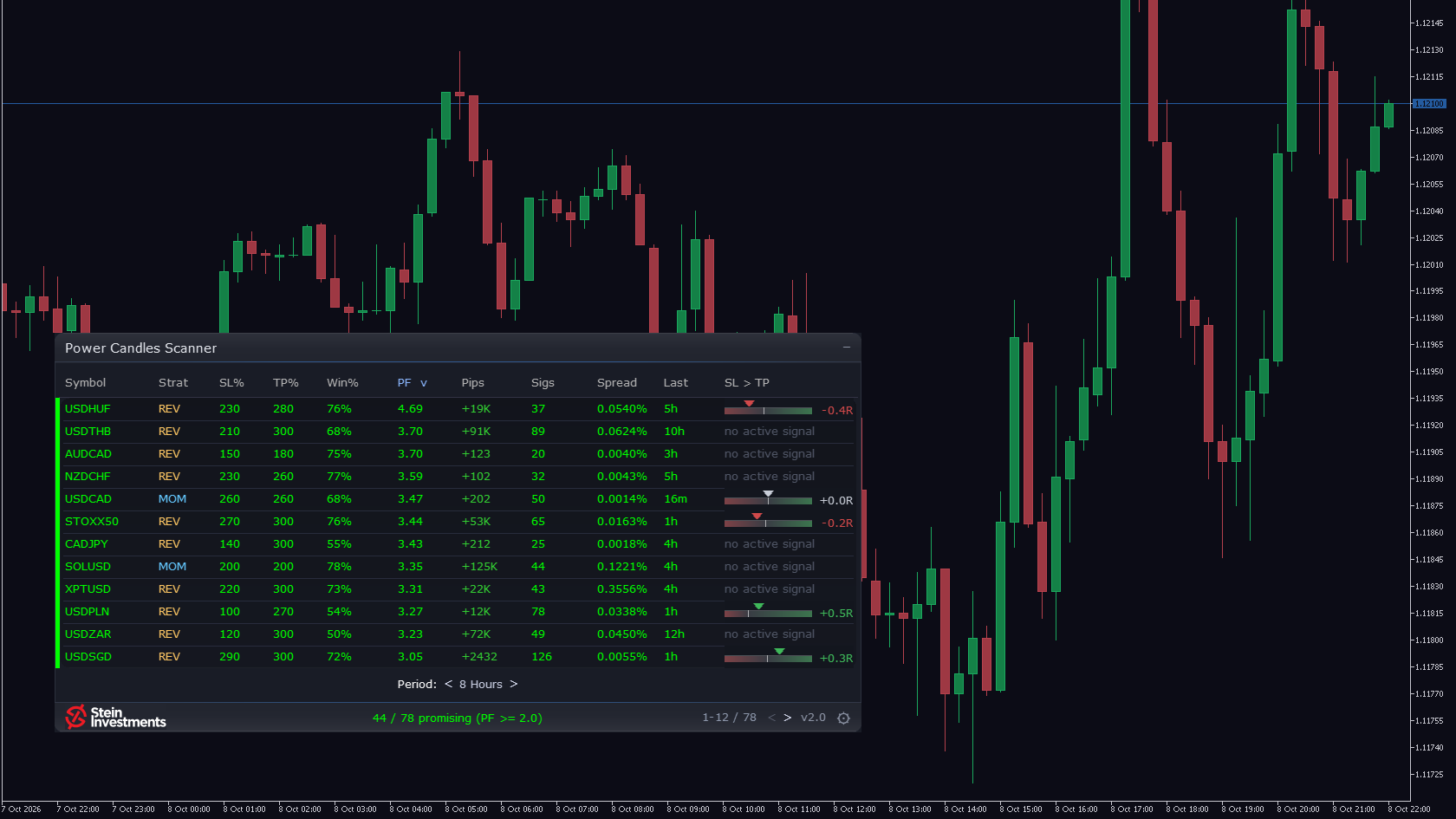Sort table by PF column
Screen dimensions: 1456x819
coord(412,382)
